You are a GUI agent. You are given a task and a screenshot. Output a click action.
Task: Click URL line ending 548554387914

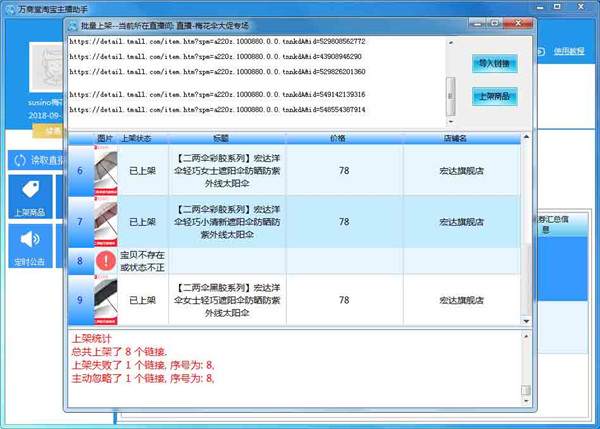217,109
